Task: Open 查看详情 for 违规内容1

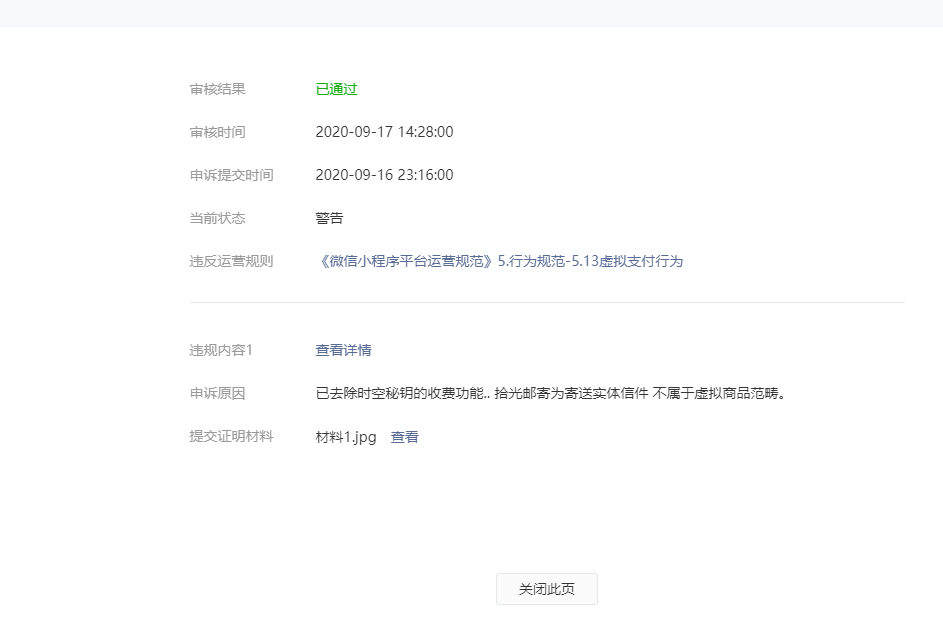Action: coord(343,350)
